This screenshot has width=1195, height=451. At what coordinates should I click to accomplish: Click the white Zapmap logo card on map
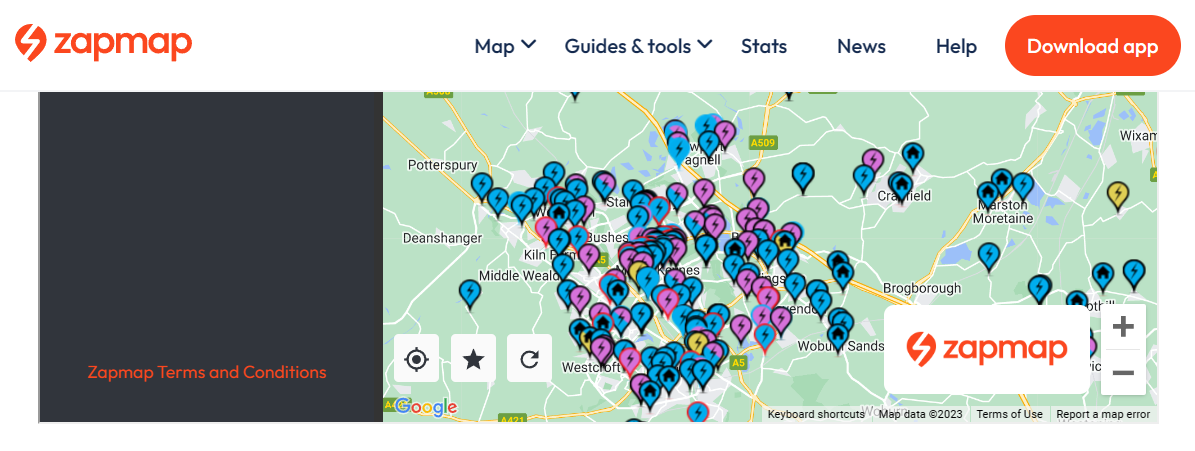(986, 350)
